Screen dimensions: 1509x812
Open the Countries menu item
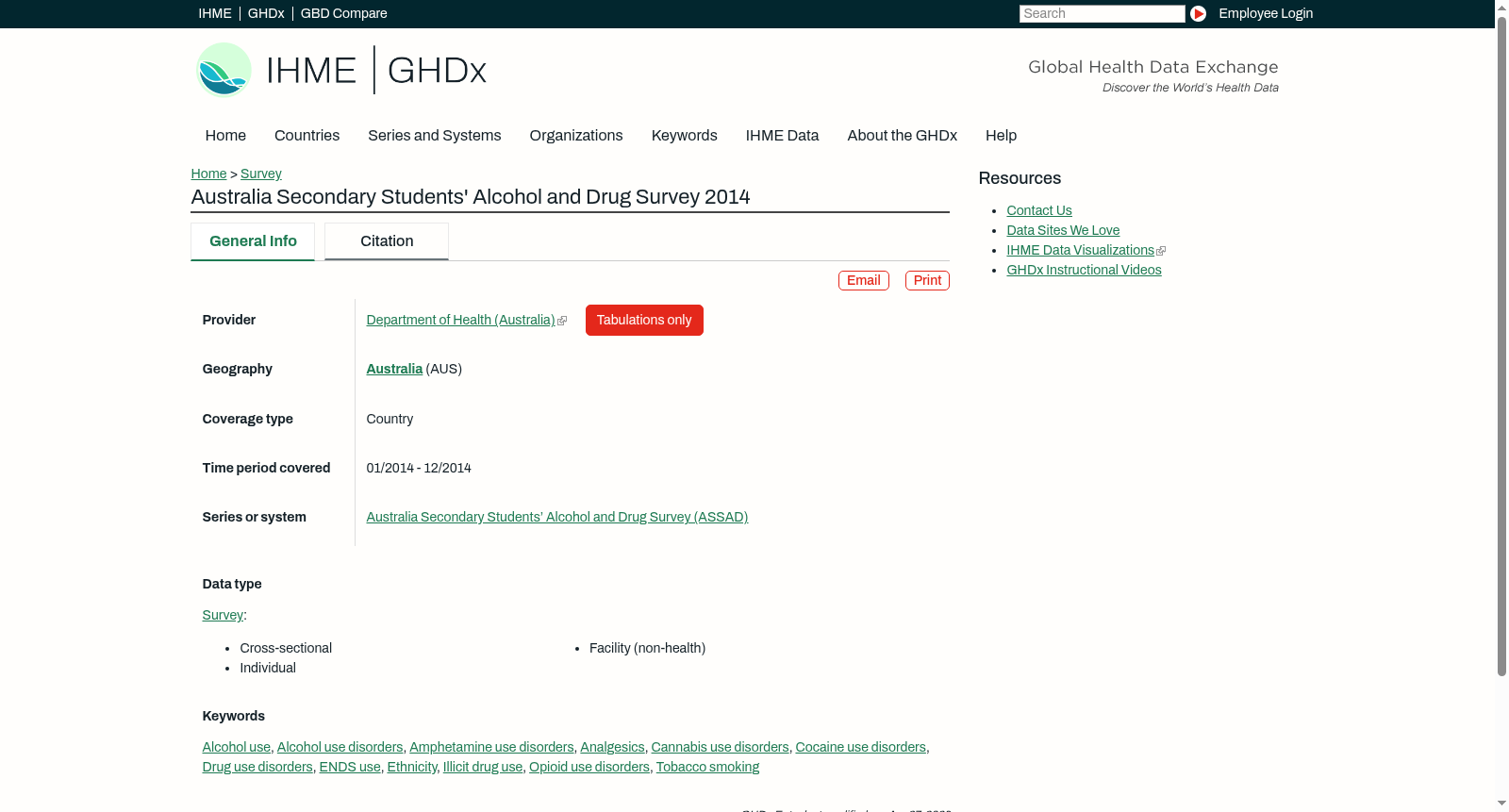307,135
